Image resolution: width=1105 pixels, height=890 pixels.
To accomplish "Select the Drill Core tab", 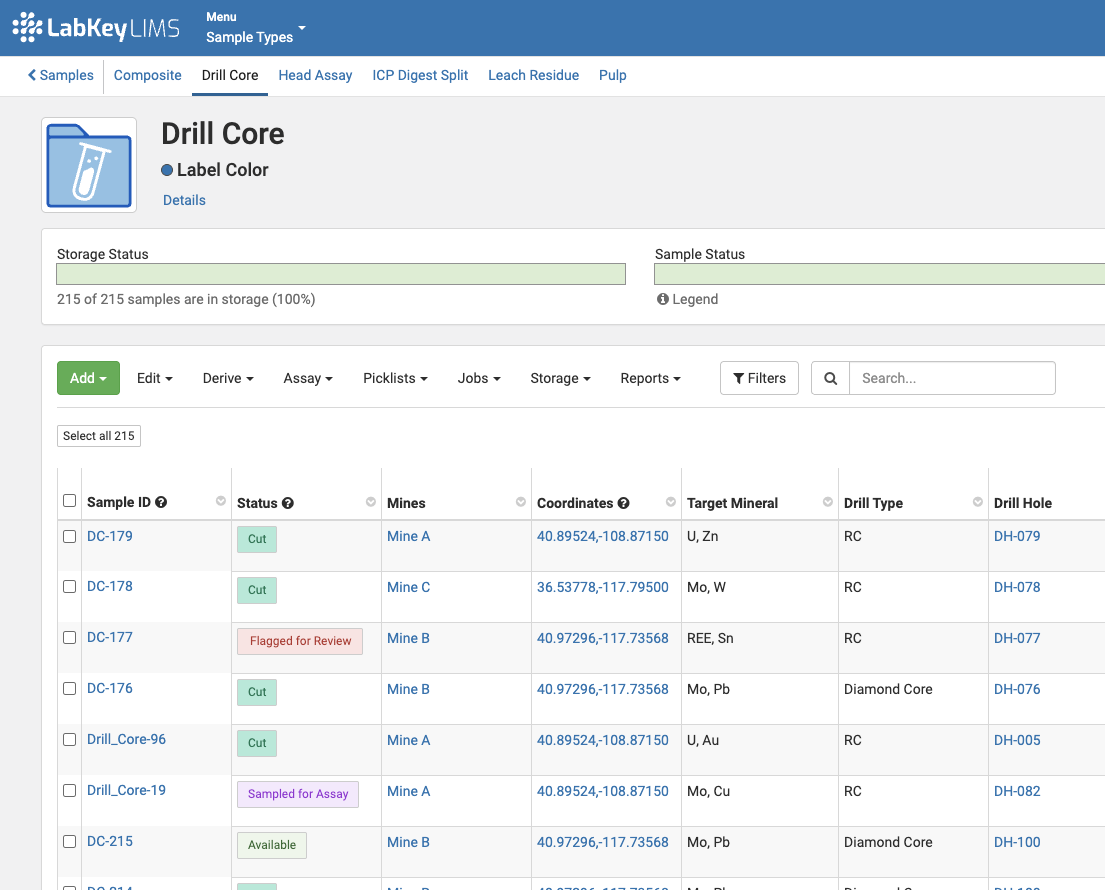I will pos(230,75).
